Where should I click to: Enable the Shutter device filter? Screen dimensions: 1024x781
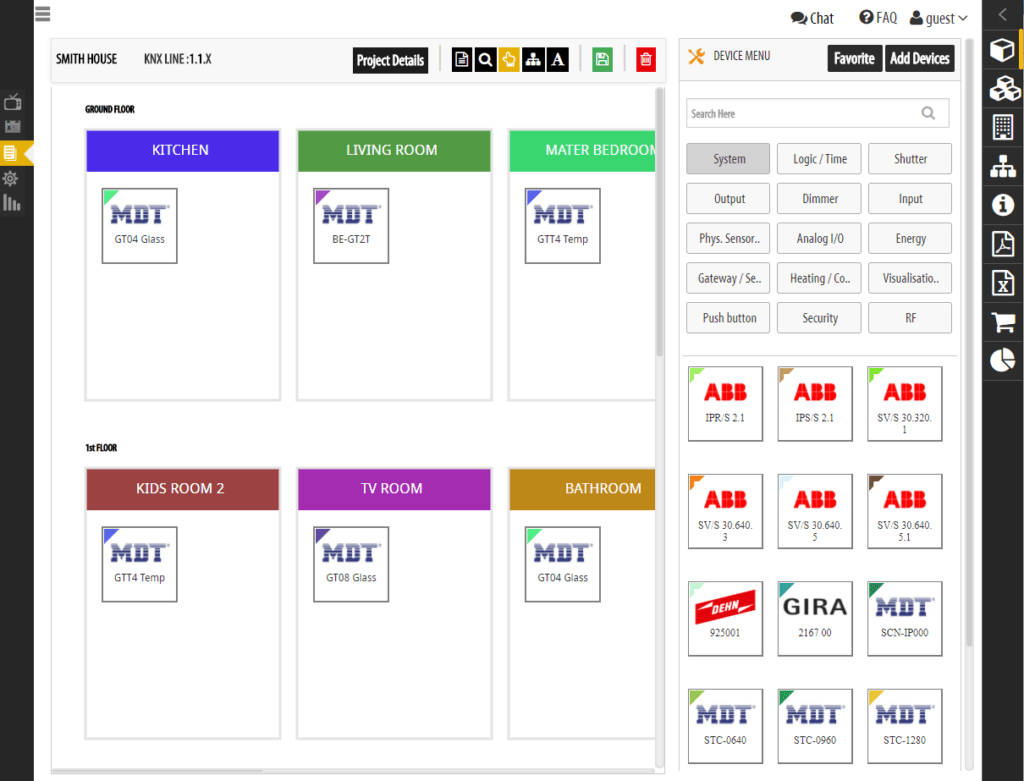(910, 158)
